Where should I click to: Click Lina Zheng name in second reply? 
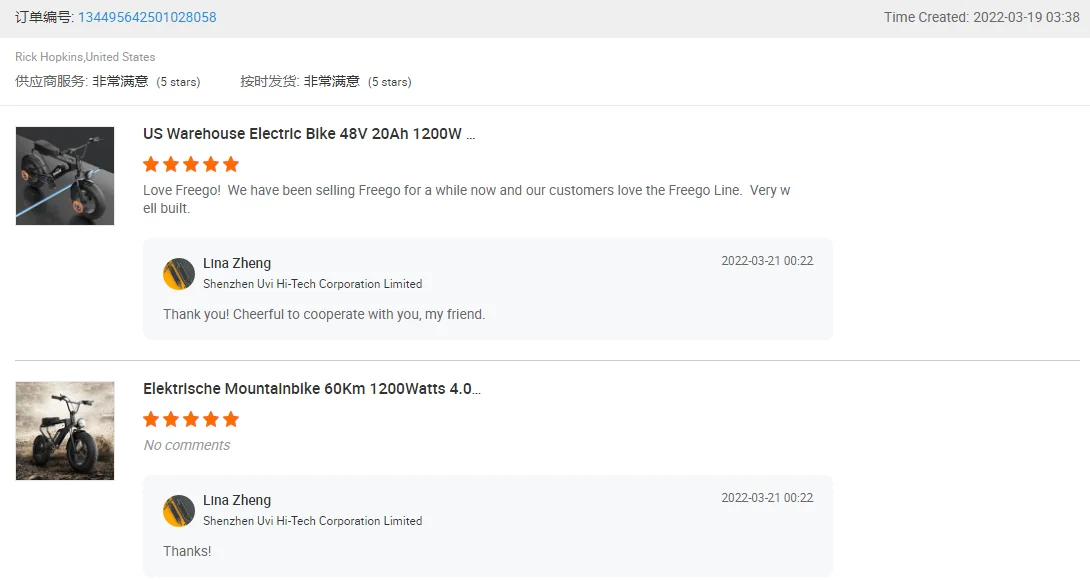tap(237, 500)
